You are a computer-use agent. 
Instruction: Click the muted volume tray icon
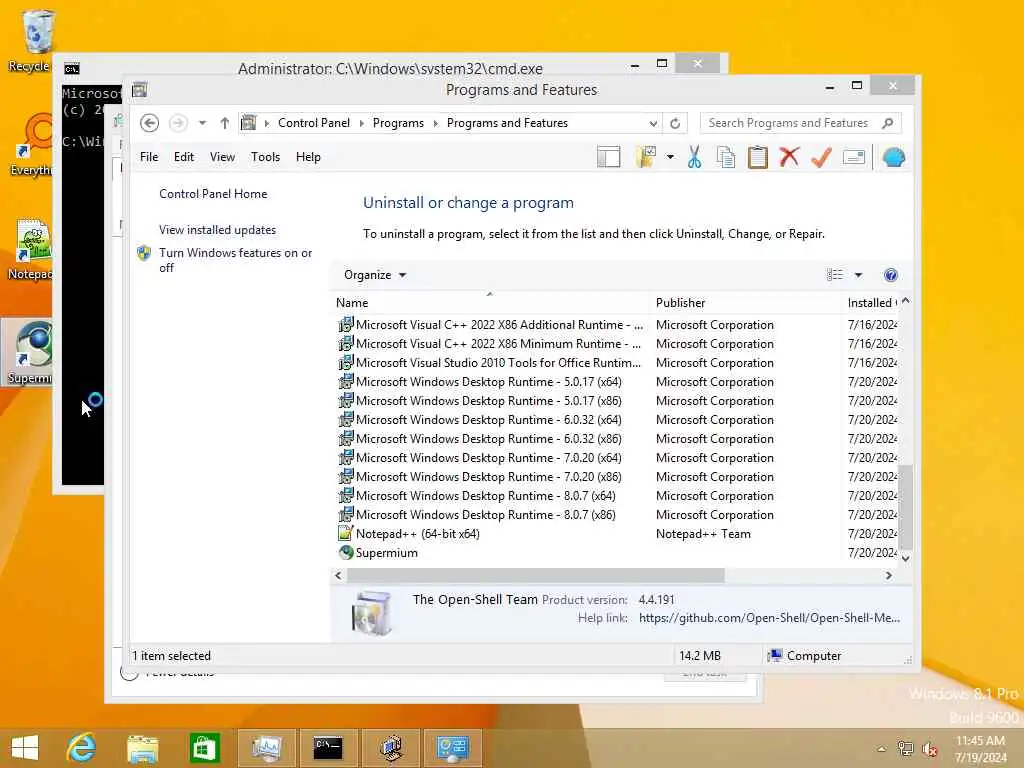[929, 748]
